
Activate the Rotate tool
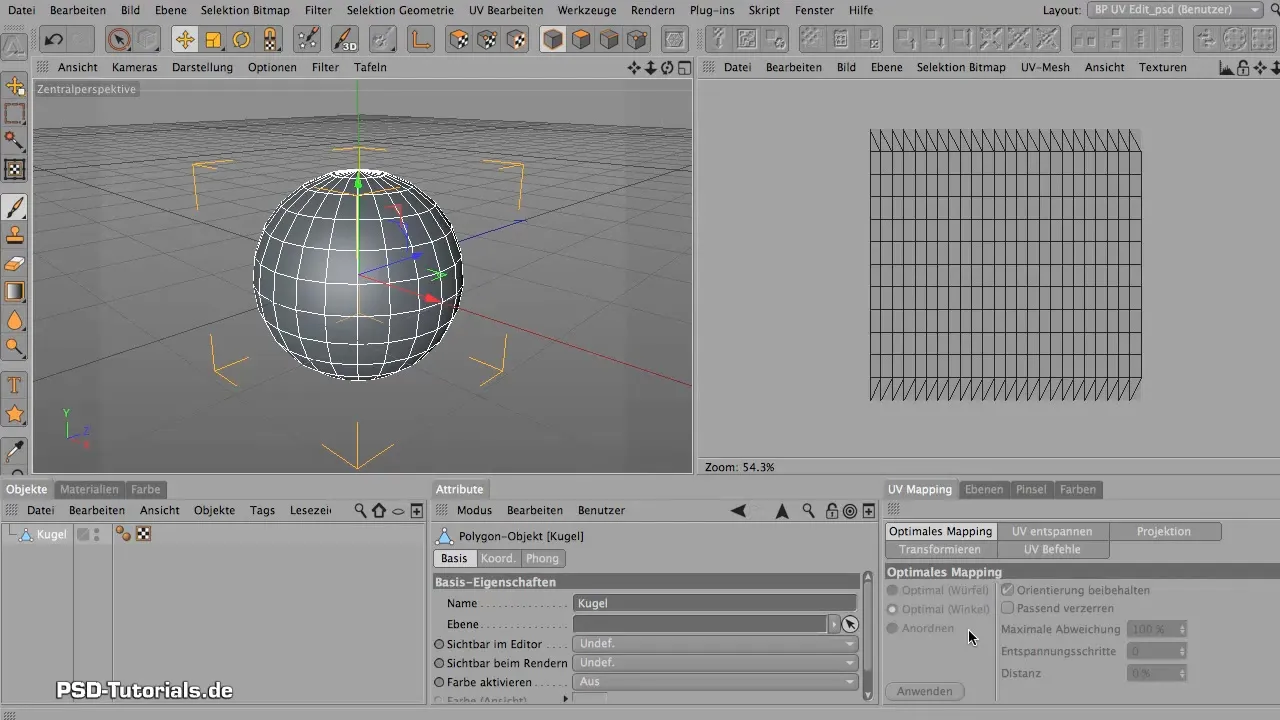pos(242,40)
